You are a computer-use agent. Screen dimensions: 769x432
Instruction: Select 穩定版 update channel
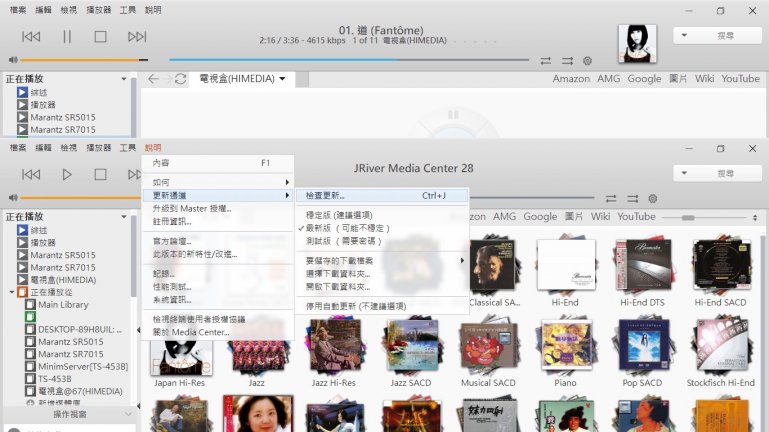pos(382,215)
